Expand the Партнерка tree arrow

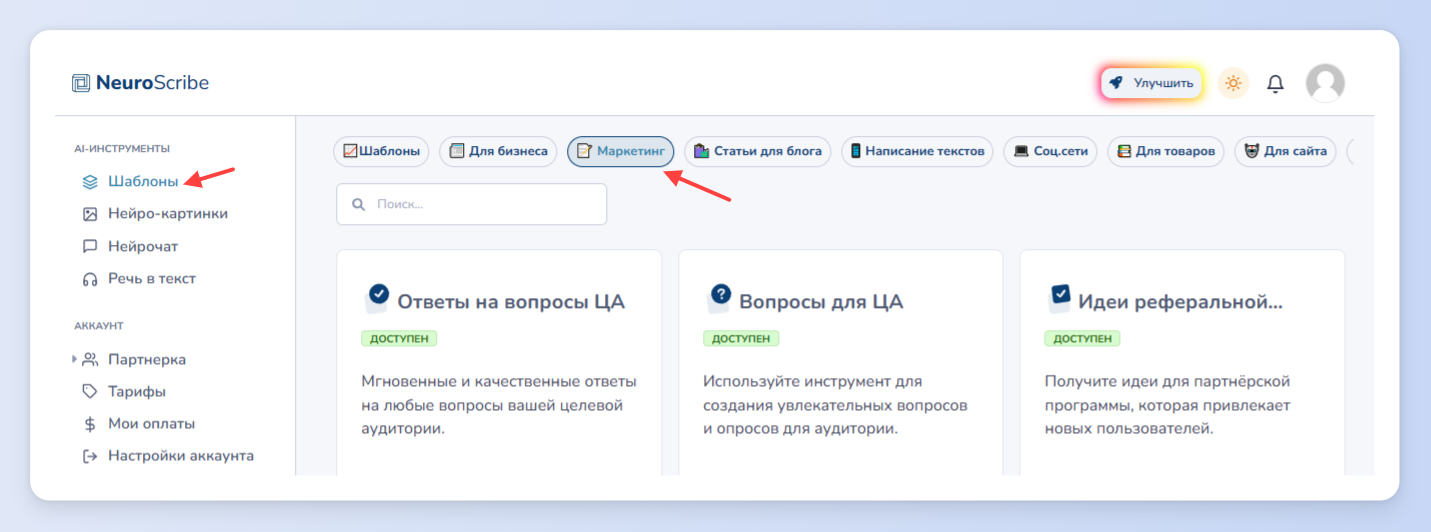[74, 359]
